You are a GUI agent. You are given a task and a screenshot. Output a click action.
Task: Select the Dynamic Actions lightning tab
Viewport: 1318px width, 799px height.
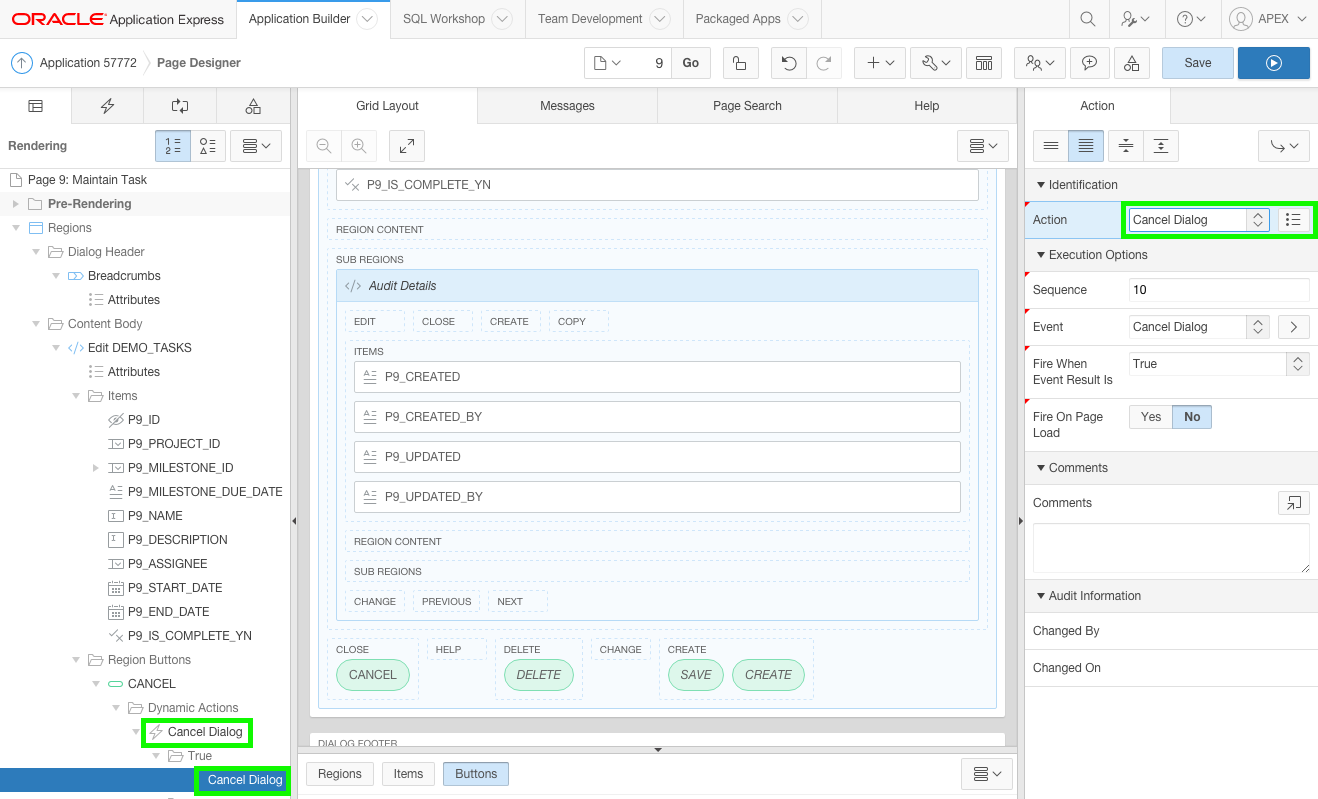pos(108,106)
